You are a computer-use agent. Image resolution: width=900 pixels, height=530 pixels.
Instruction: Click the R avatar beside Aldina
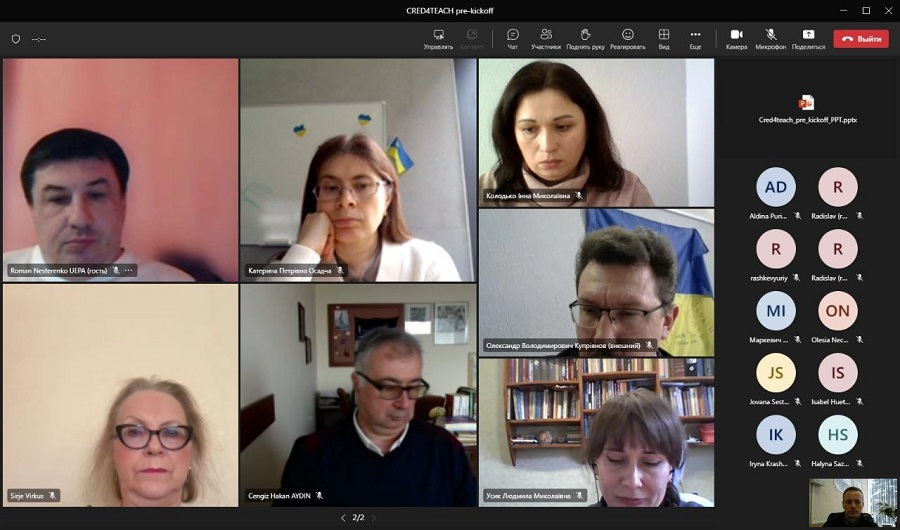tap(837, 187)
